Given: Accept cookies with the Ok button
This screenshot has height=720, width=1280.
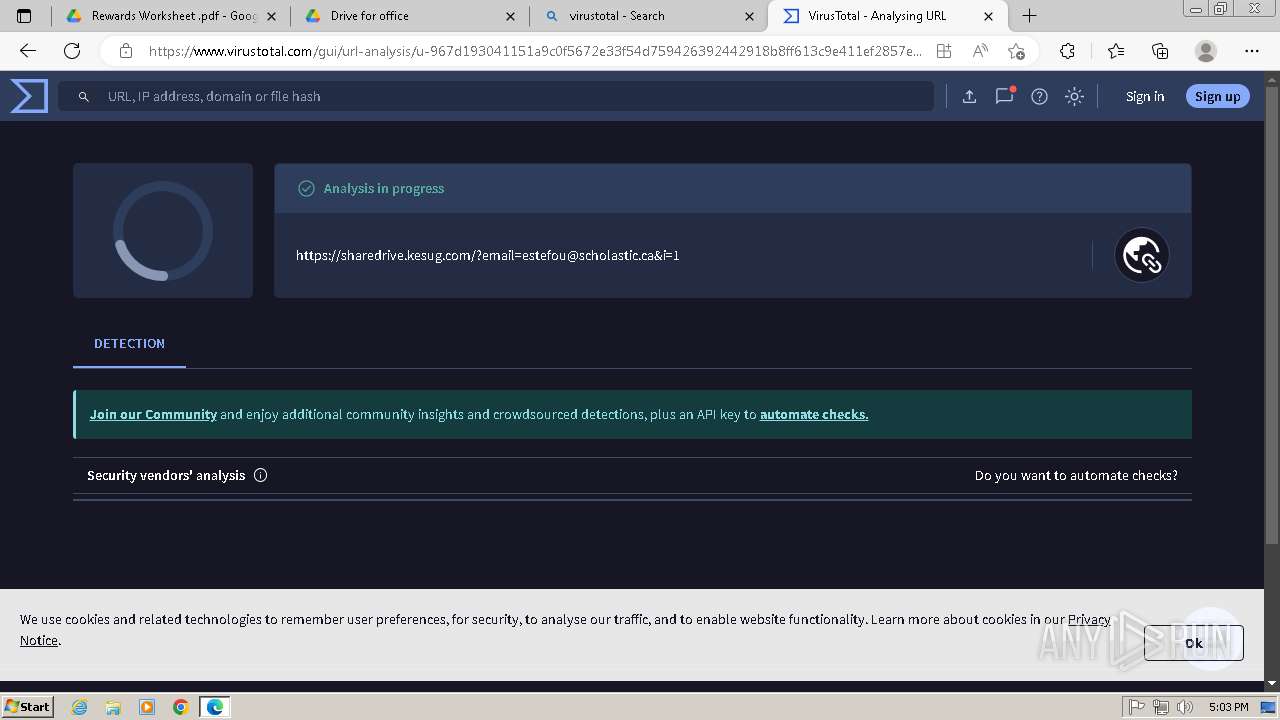Looking at the screenshot, I should click(x=1194, y=643).
